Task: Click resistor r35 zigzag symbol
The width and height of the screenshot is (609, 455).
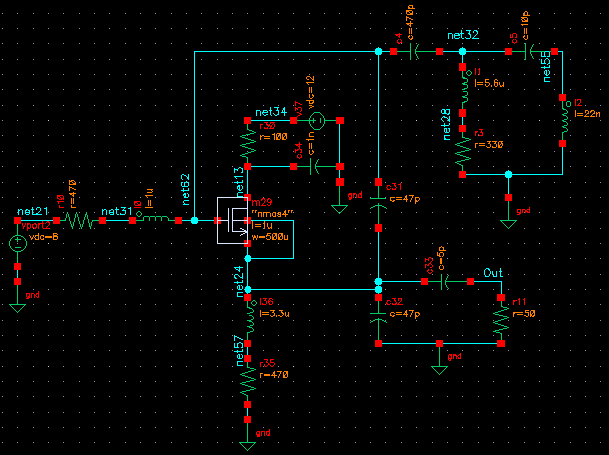Action: (x=248, y=382)
